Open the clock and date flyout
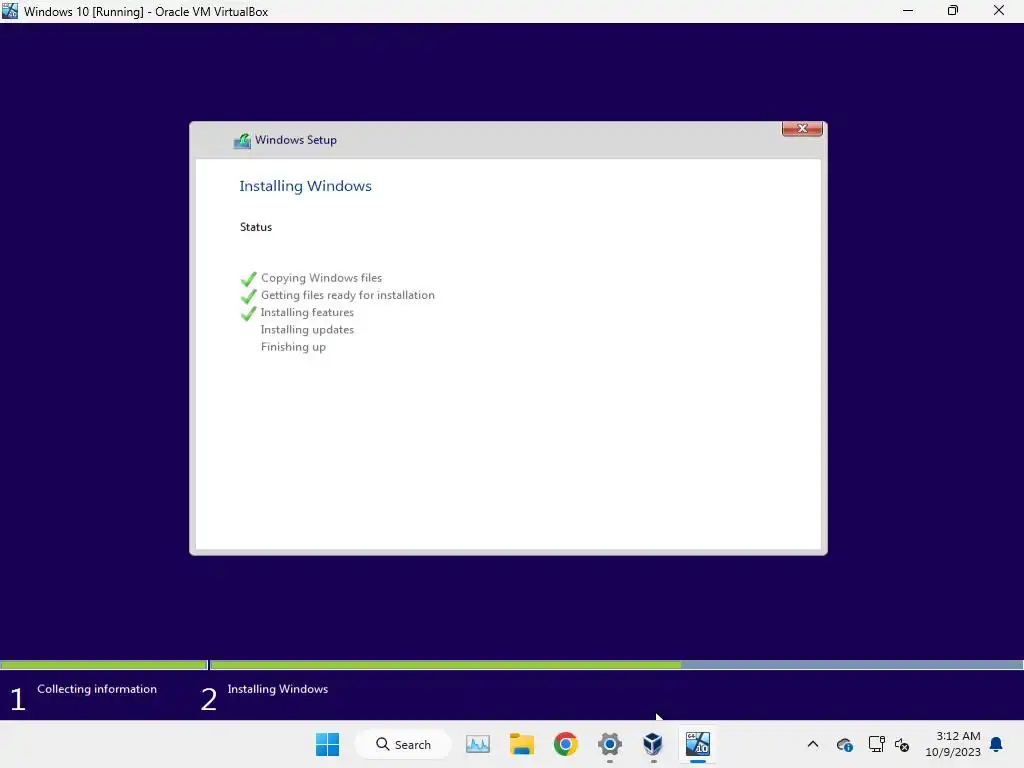 [953, 744]
